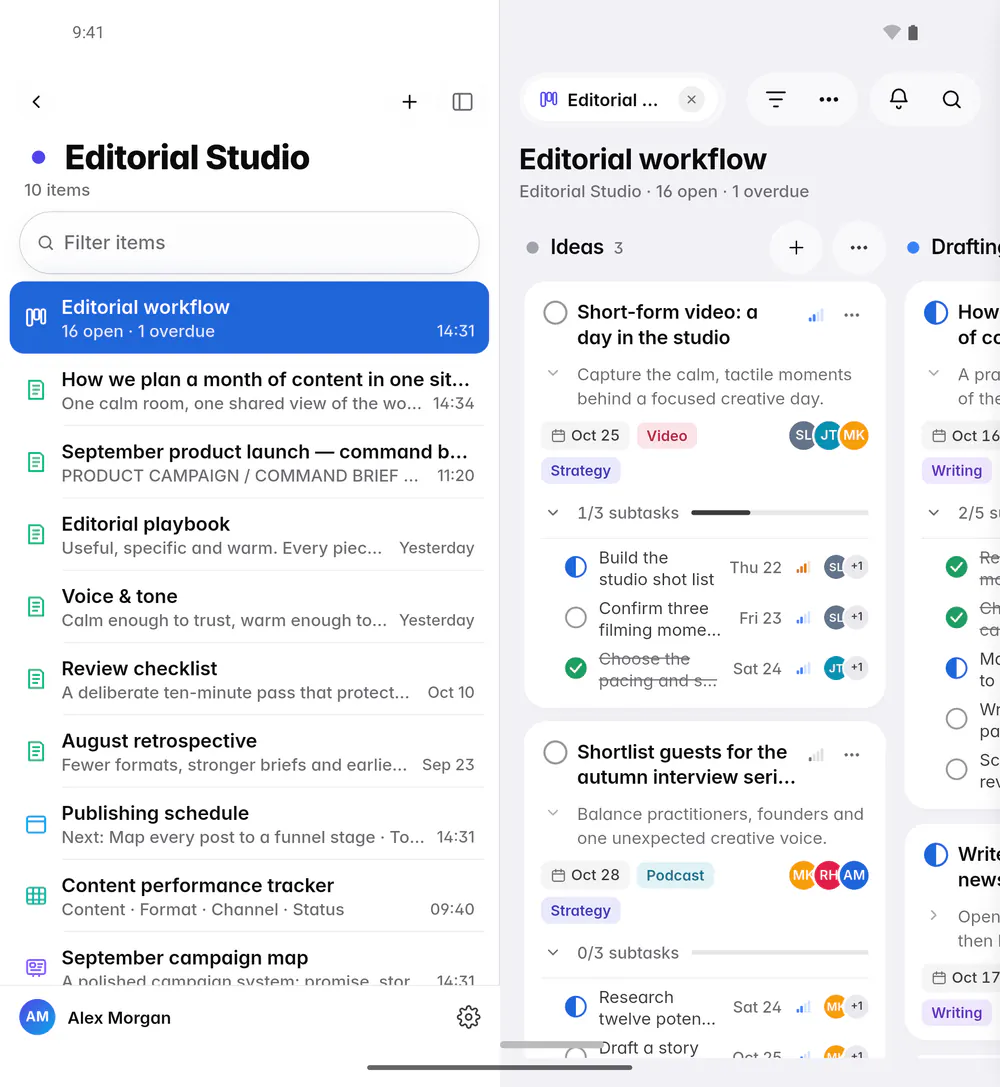The height and width of the screenshot is (1087, 1000).
Task: Open How we plan a month of content
Action: point(249,390)
